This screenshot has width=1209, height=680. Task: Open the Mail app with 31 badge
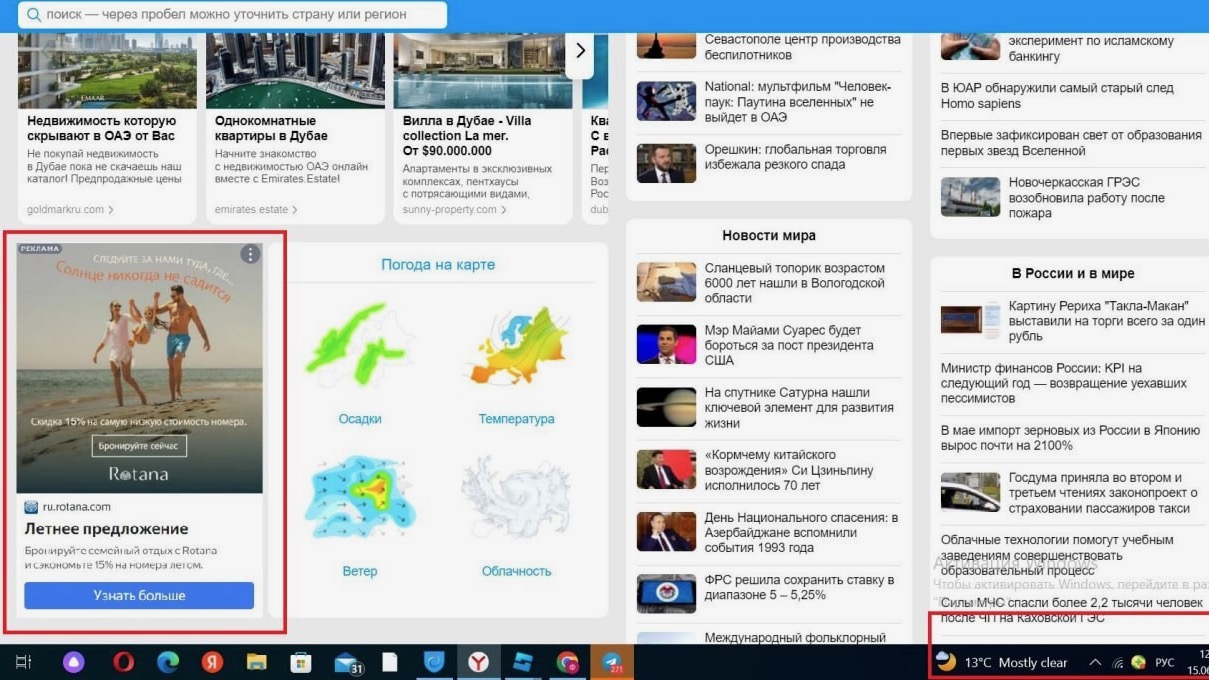point(346,662)
